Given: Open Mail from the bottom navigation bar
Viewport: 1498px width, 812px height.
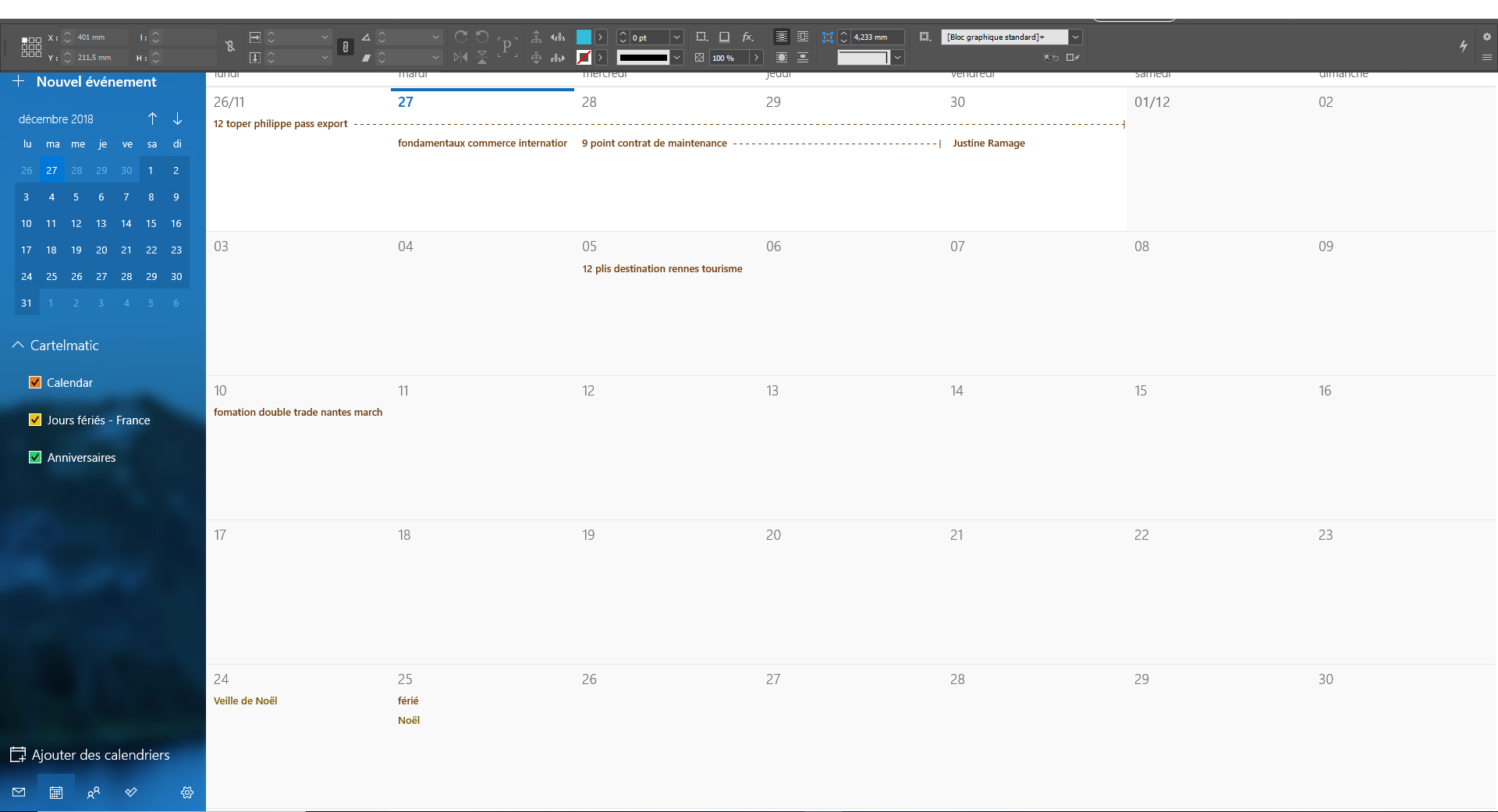Looking at the screenshot, I should point(19,792).
